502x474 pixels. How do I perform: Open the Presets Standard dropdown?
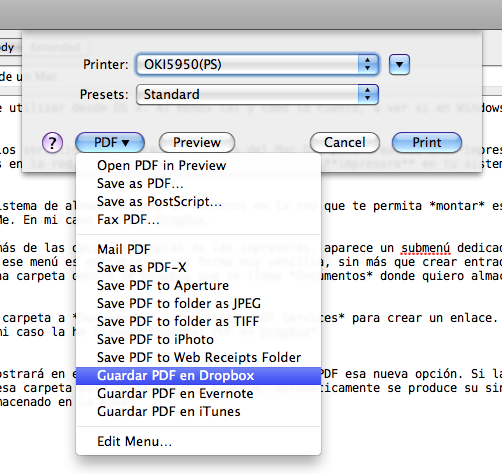257,94
